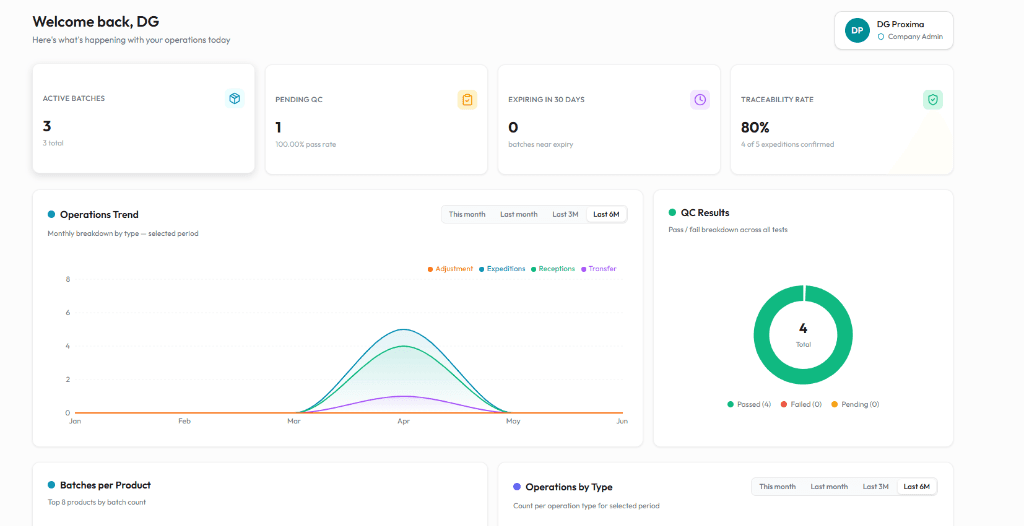Toggle the Adjustment series in chart legend
The image size is (1024, 526).
(451, 269)
